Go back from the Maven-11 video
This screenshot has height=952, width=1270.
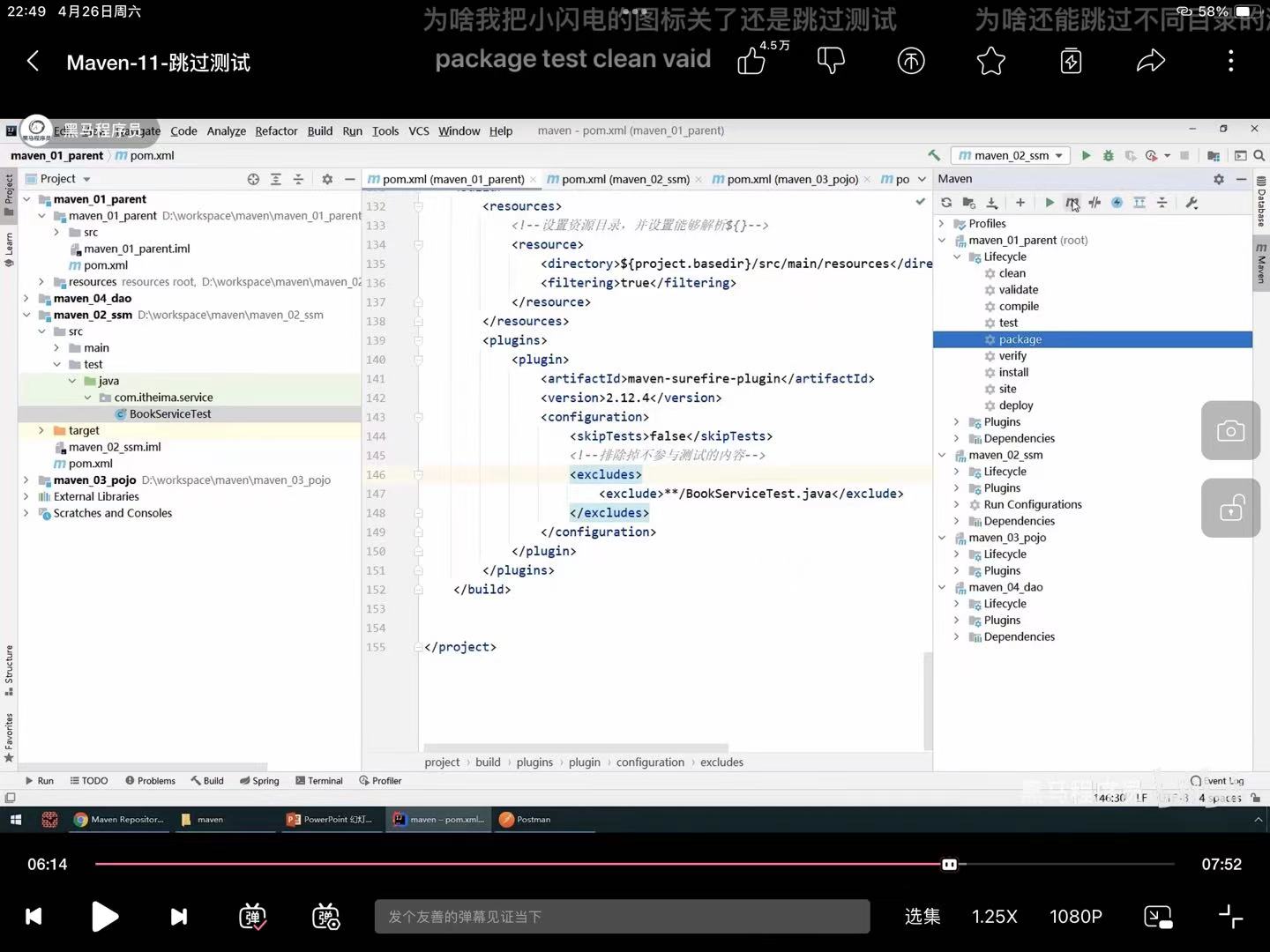(34, 62)
